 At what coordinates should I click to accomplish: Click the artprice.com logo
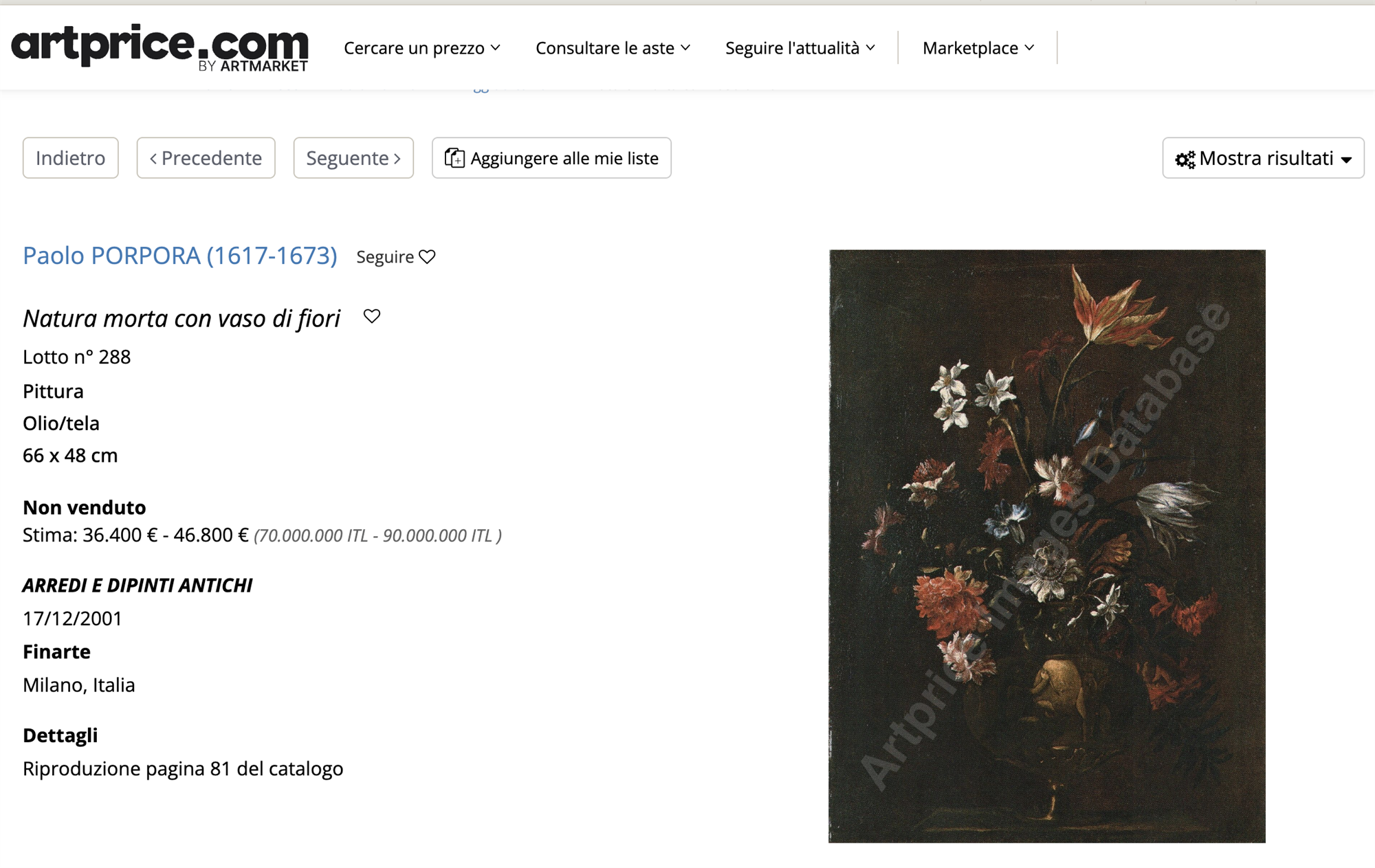tap(159, 47)
